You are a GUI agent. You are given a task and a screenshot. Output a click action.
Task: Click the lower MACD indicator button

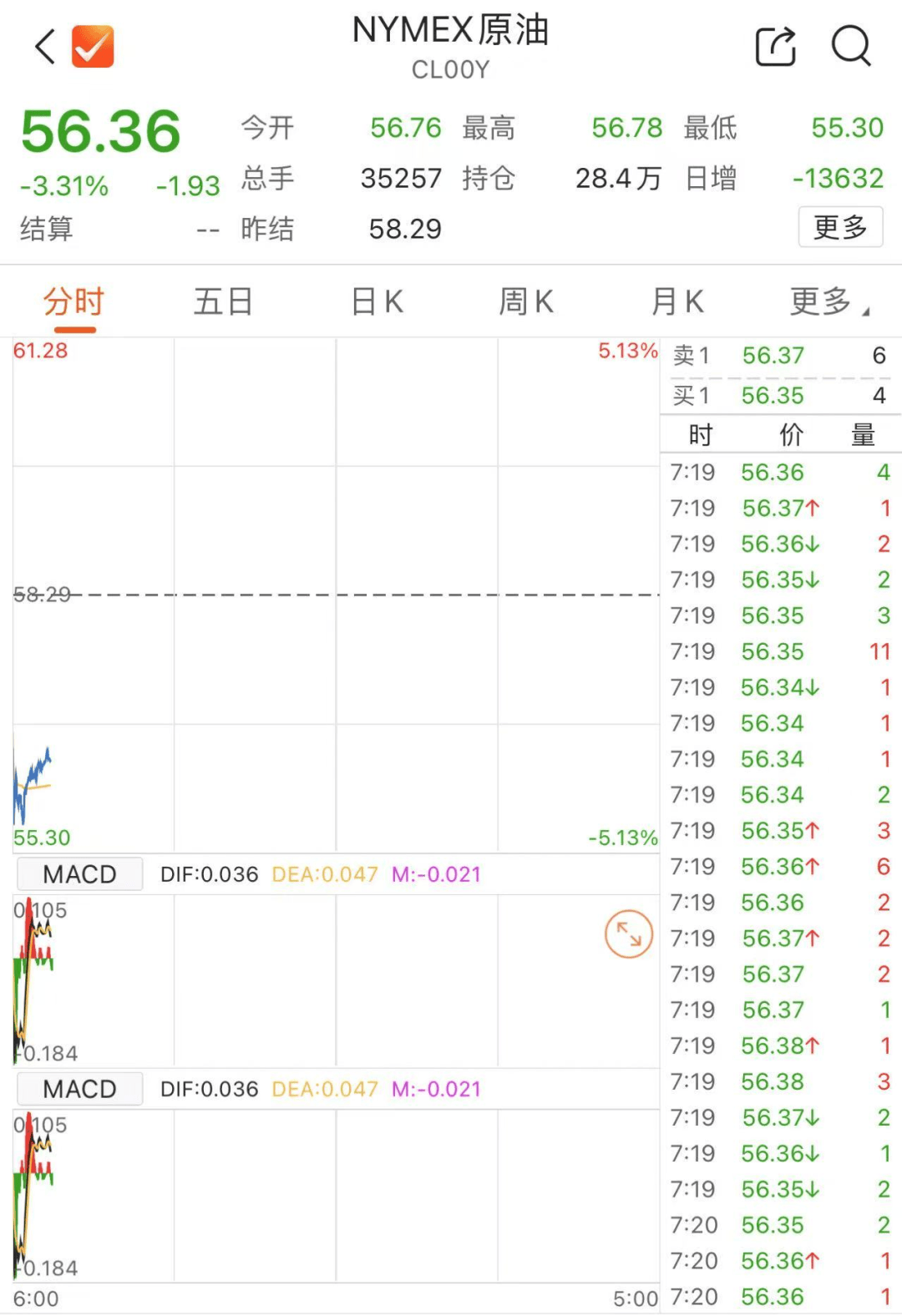tap(80, 1089)
